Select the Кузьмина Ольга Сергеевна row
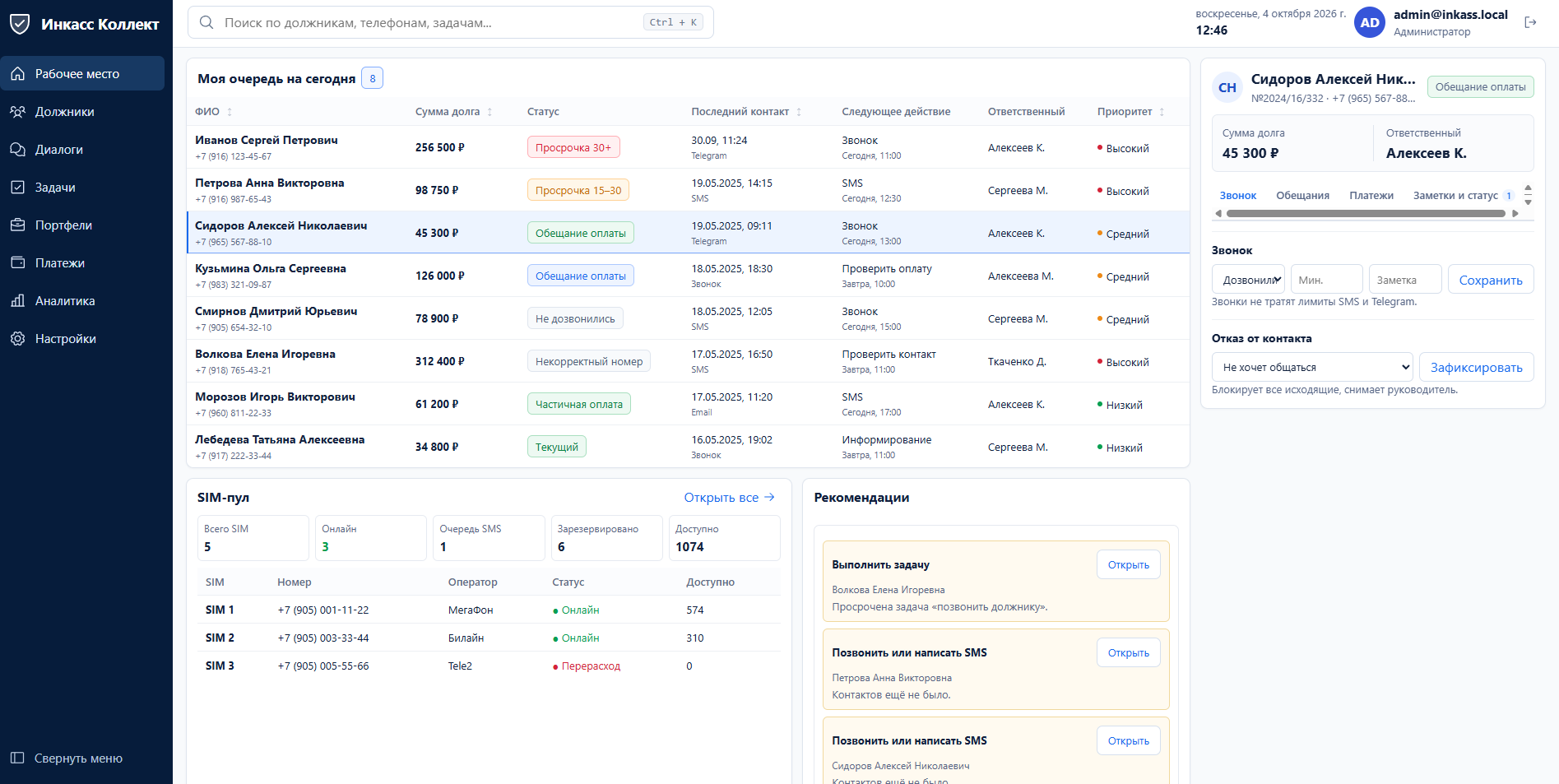The width and height of the screenshot is (1559, 784). (688, 276)
